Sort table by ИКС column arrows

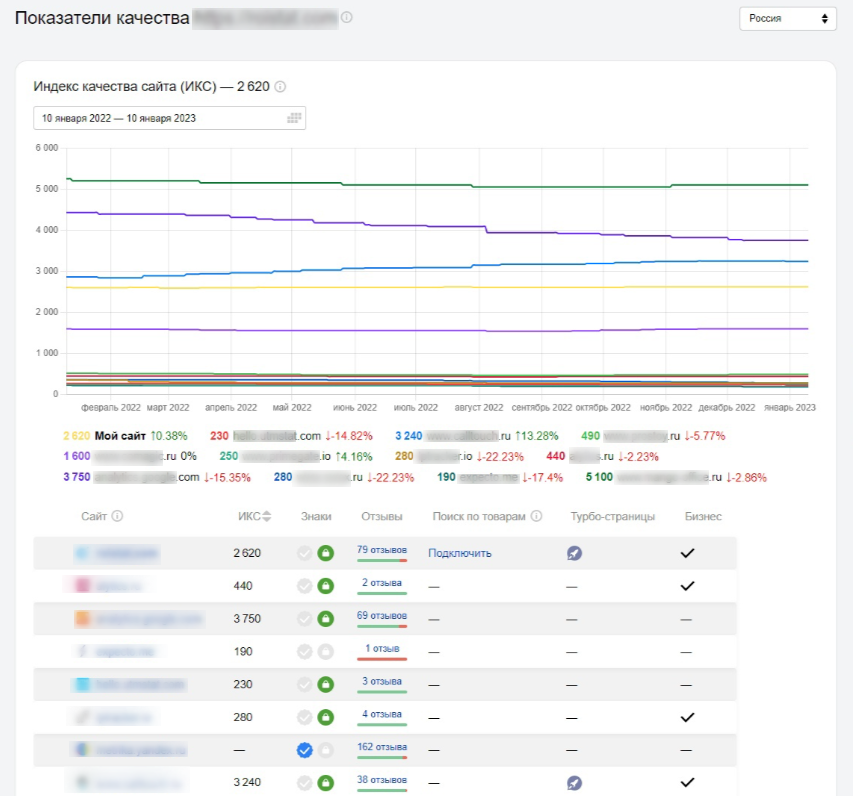[267, 517]
